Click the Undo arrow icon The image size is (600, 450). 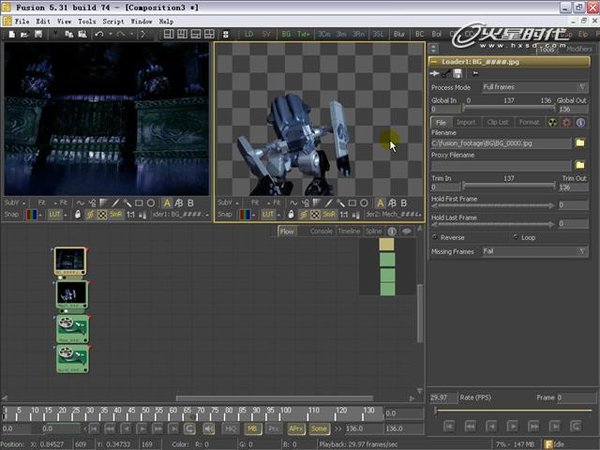point(99,34)
